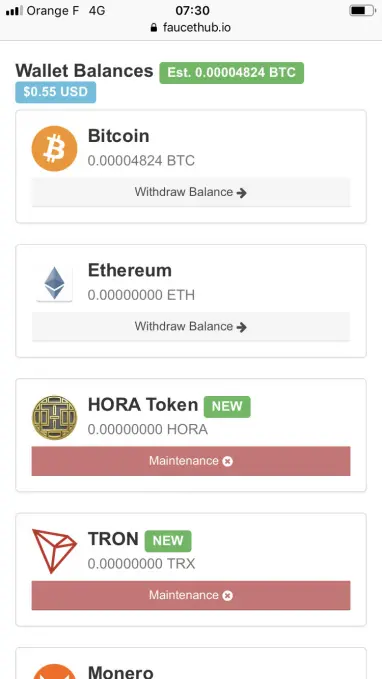This screenshot has height=679, width=382.
Task: Click the red TRON triangle logo
Action: point(55,551)
